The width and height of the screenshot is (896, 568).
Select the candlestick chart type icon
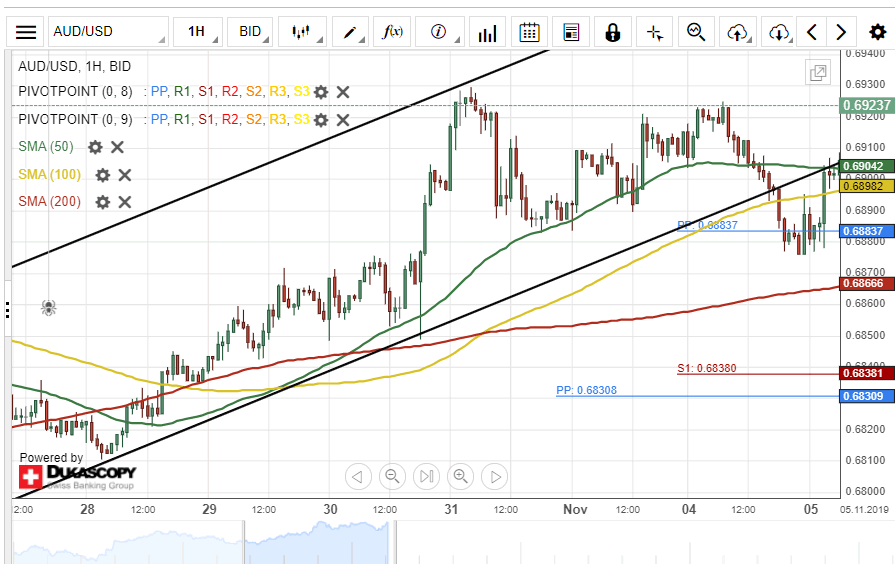coord(302,32)
